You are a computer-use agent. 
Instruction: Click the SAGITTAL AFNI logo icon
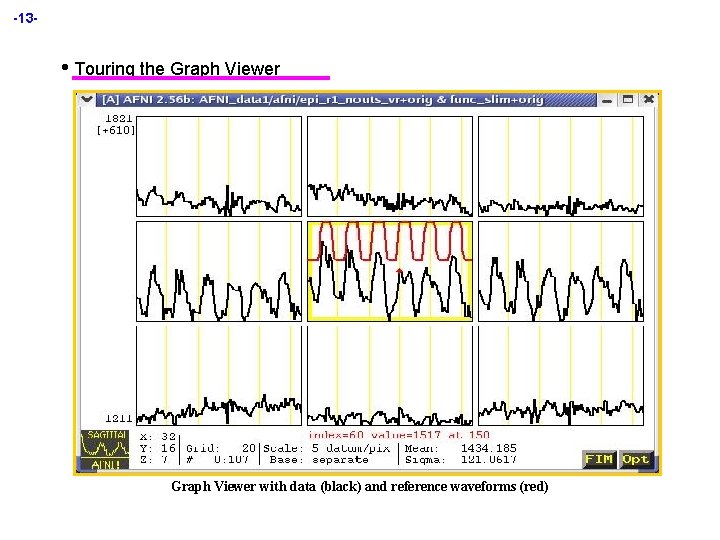(105, 450)
